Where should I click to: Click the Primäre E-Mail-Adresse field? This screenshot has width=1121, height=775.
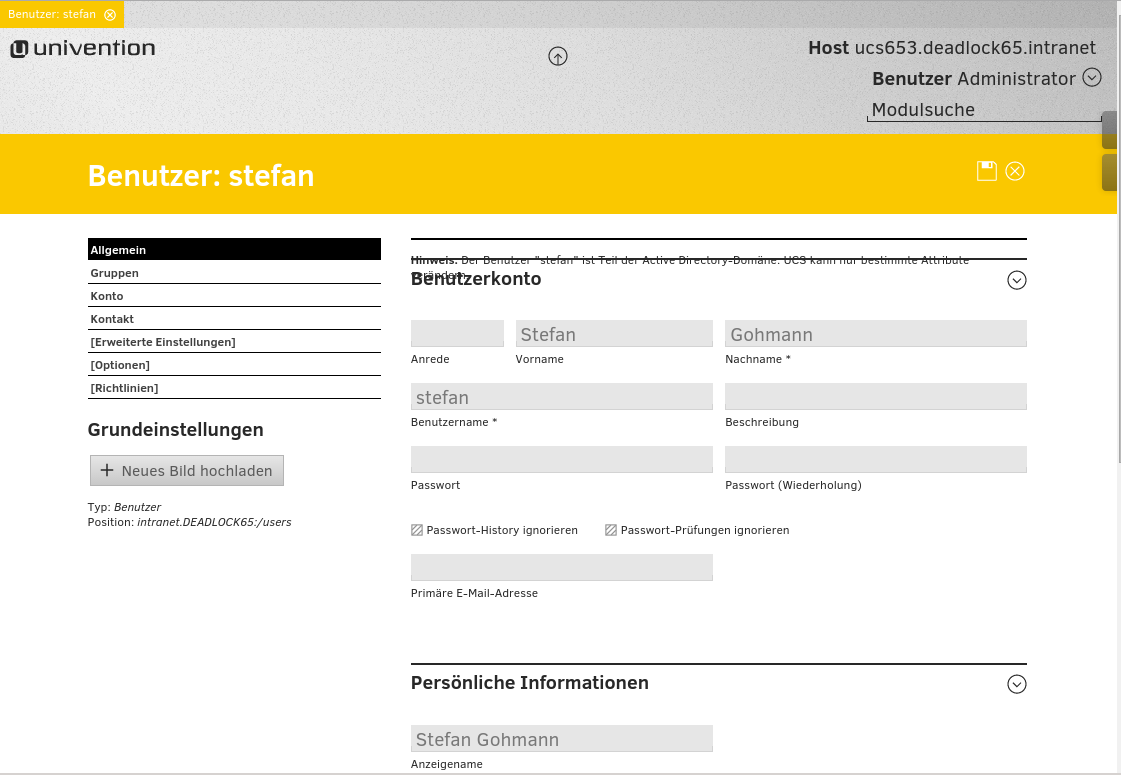coord(561,568)
